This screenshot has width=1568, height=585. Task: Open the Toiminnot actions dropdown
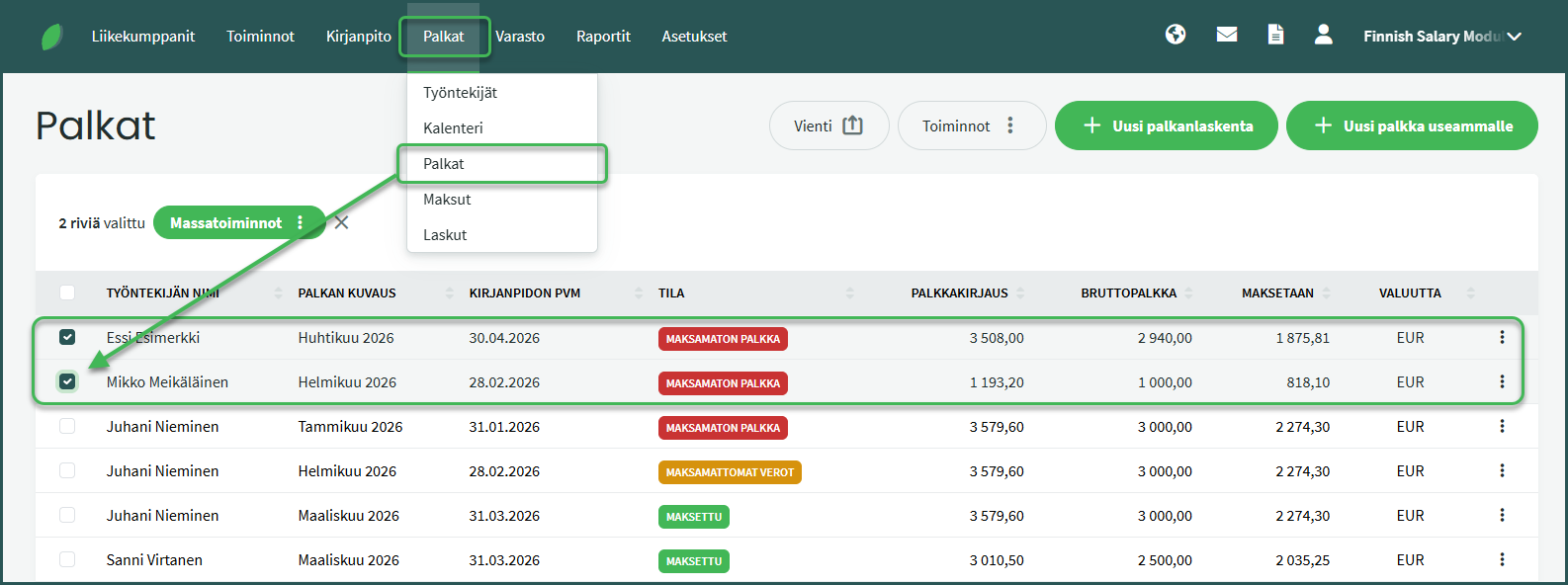(x=971, y=126)
